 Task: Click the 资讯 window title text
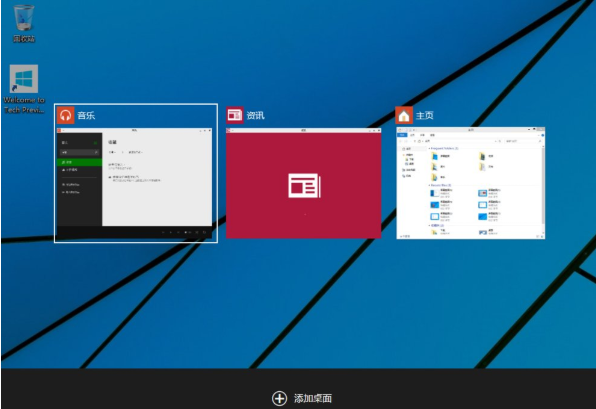[255, 115]
